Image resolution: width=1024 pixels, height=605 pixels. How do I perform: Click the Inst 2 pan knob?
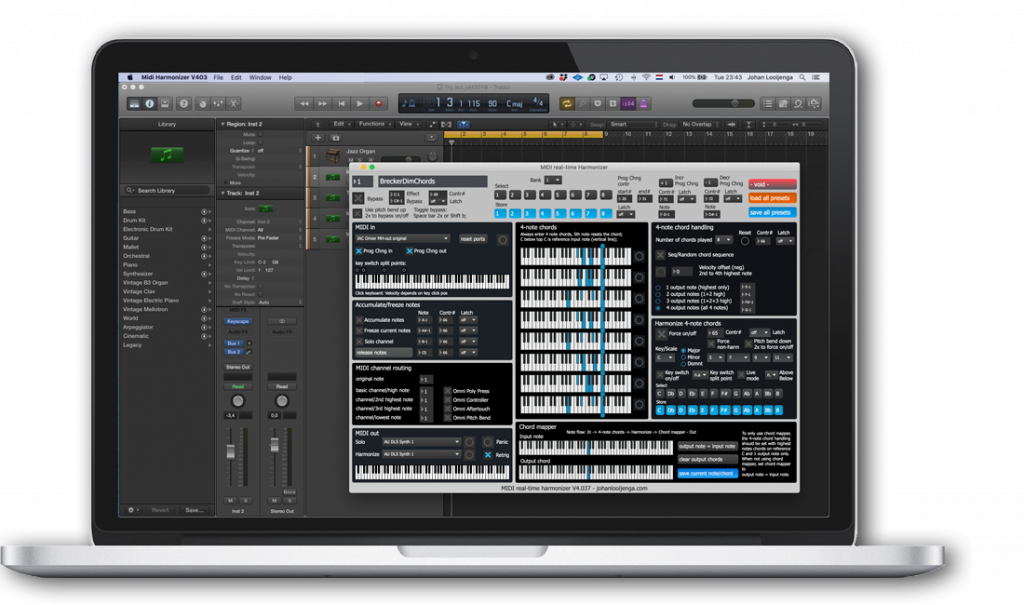[x=238, y=401]
